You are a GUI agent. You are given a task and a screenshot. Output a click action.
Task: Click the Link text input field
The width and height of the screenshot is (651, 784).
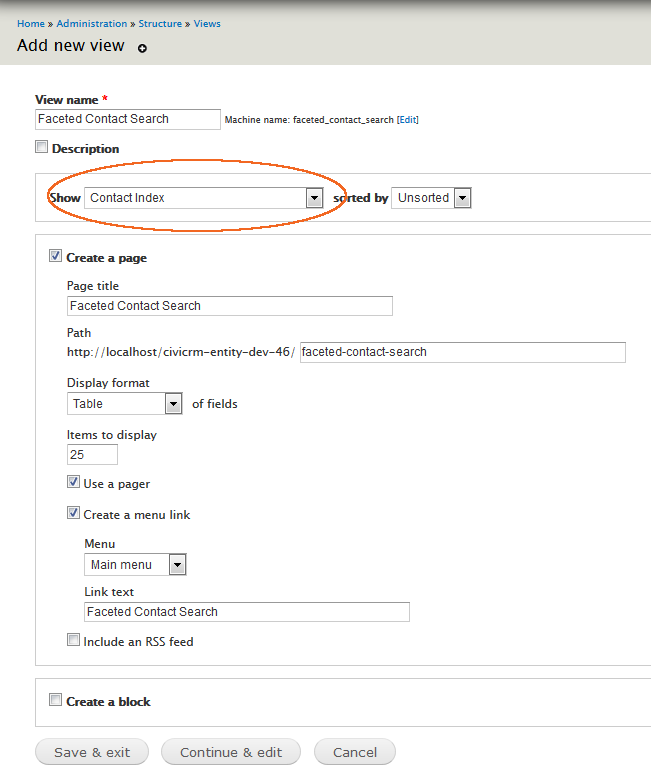(x=247, y=612)
